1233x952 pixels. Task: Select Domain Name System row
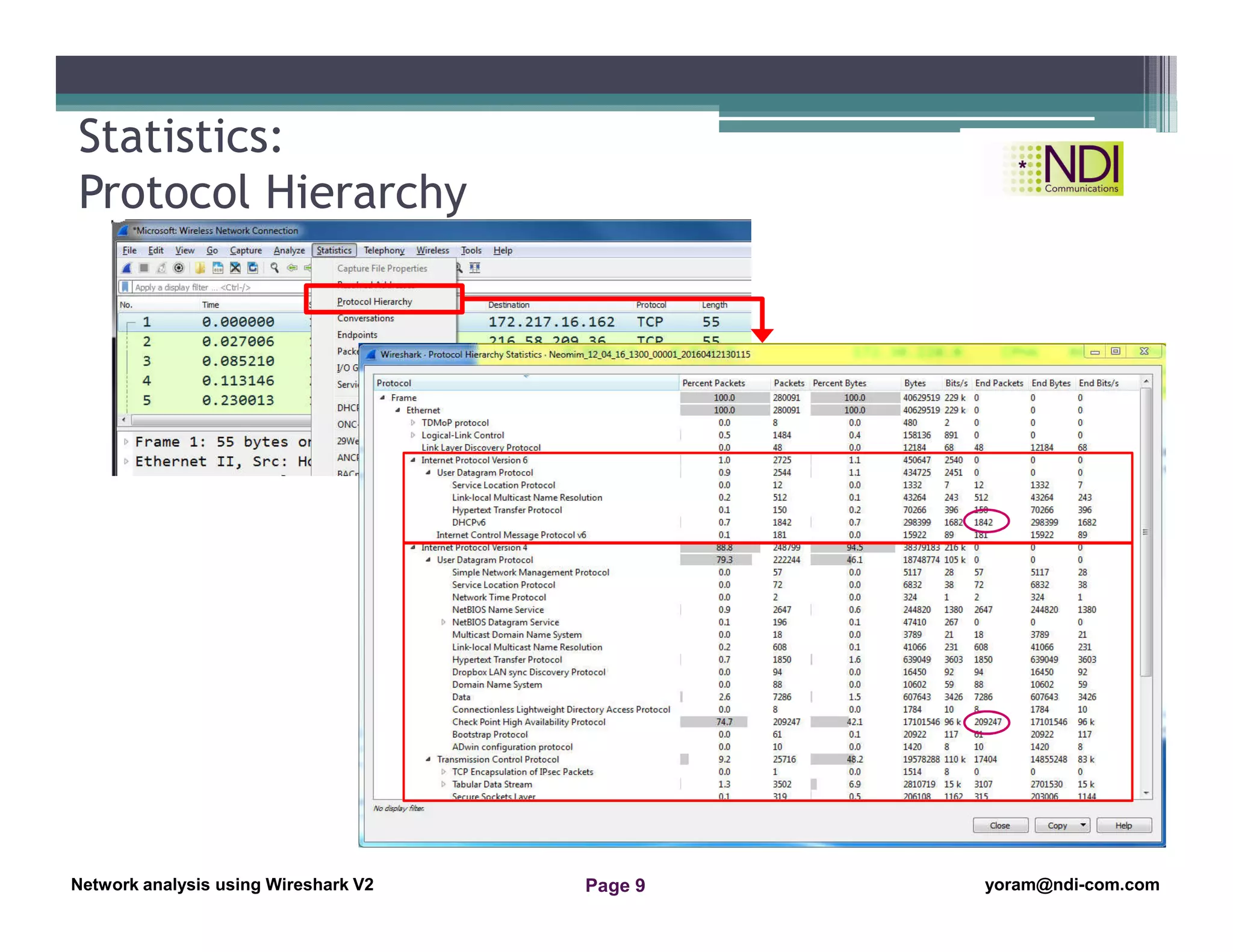coord(756,684)
